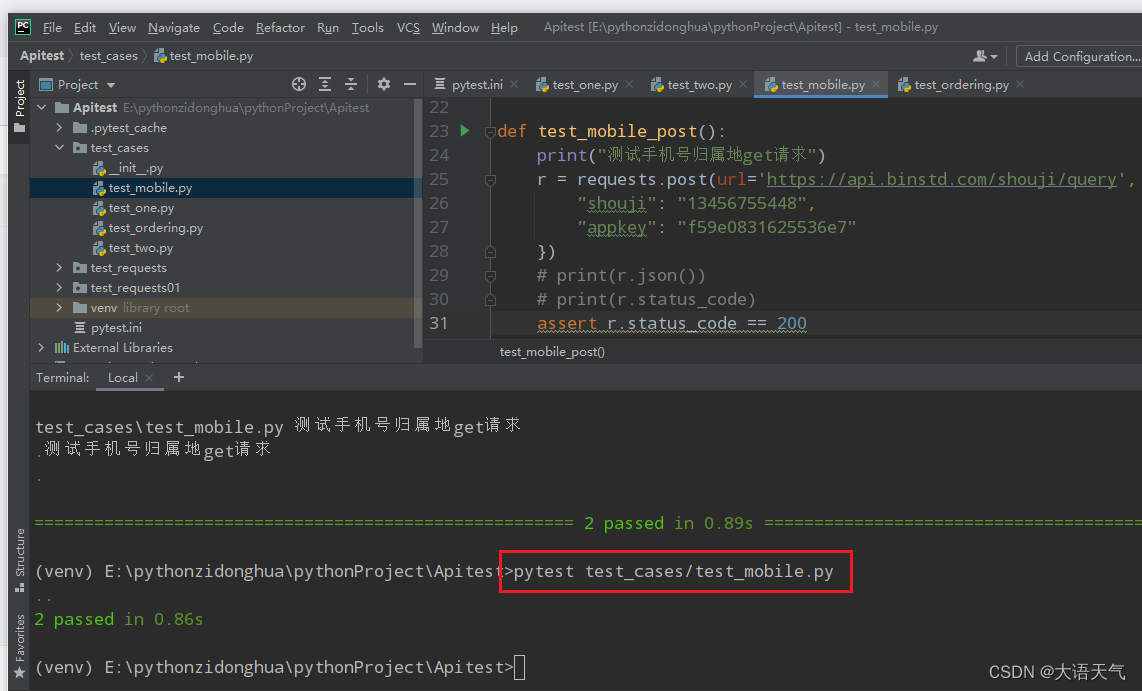Select __init__.py in project tree
The image size is (1142, 691).
pyautogui.click(x=135, y=168)
